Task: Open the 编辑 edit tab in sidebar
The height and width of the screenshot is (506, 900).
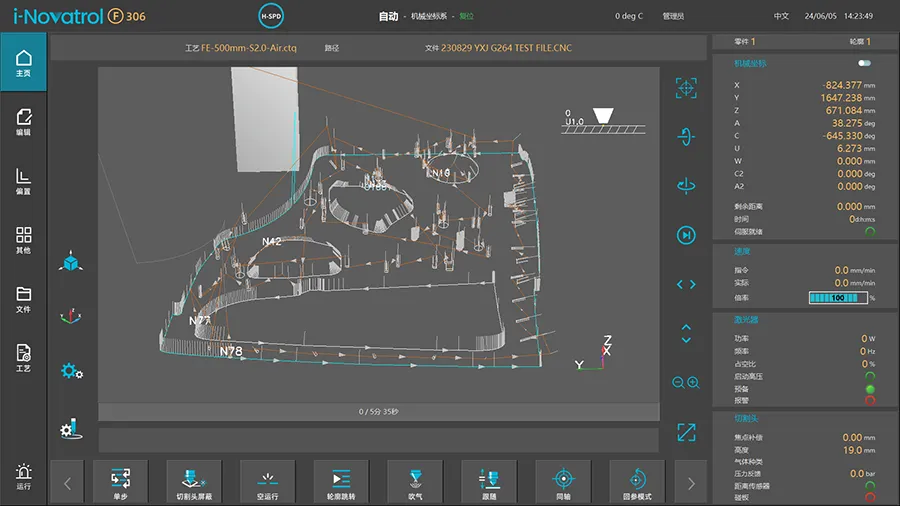Action: [23, 122]
